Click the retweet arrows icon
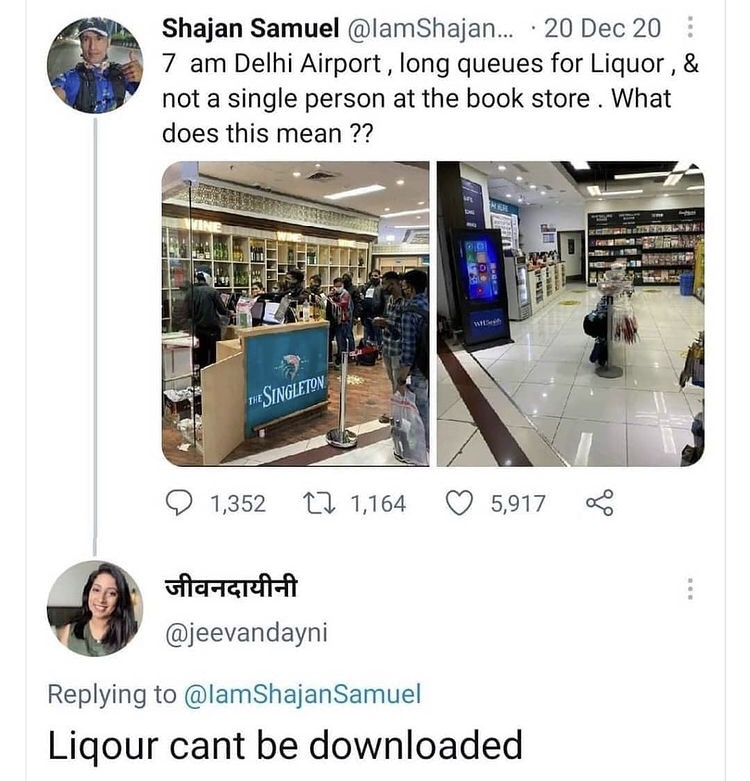Screen dimensions: 750x781 pos(320,503)
